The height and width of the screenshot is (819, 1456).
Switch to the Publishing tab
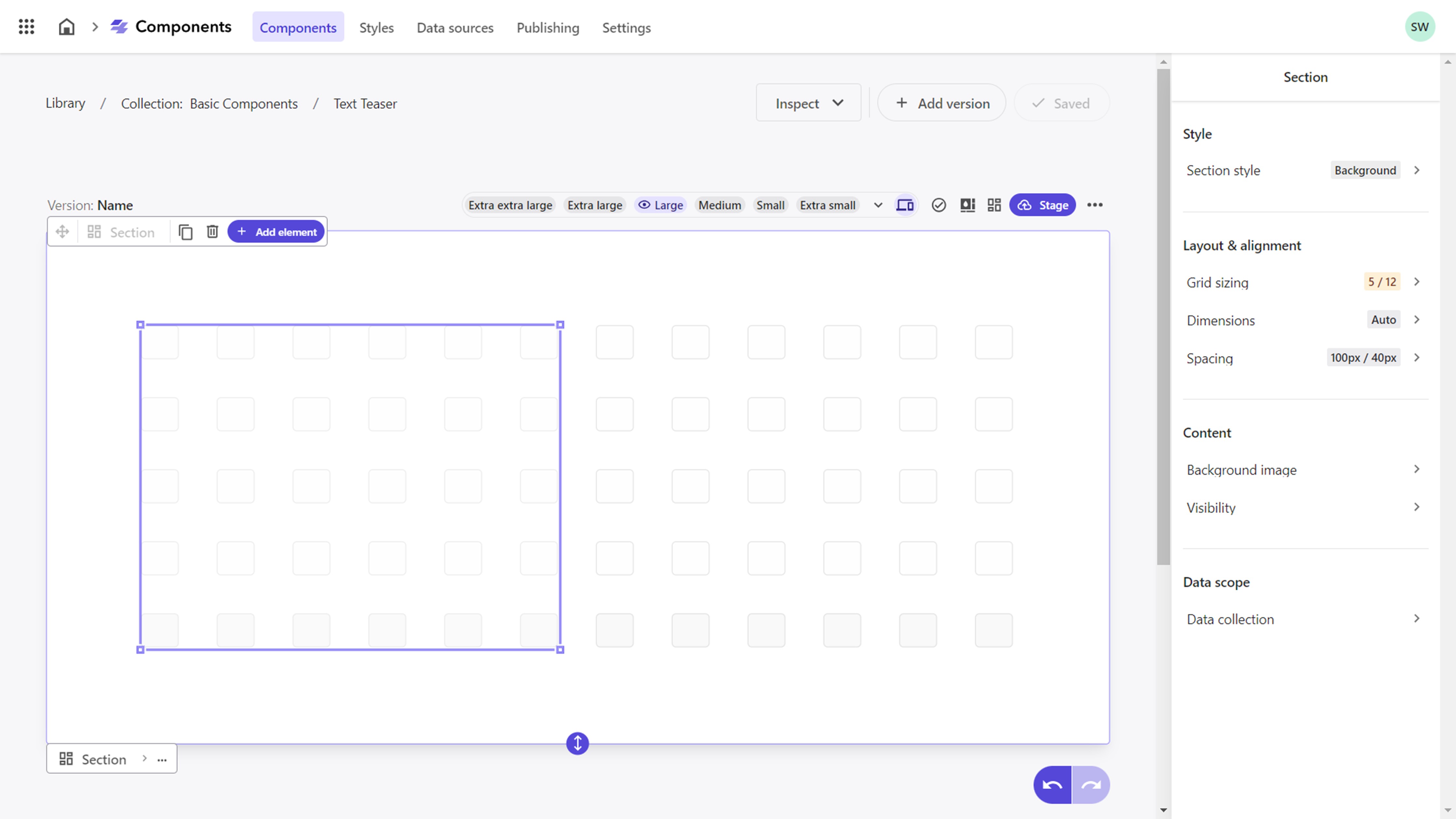tap(548, 28)
